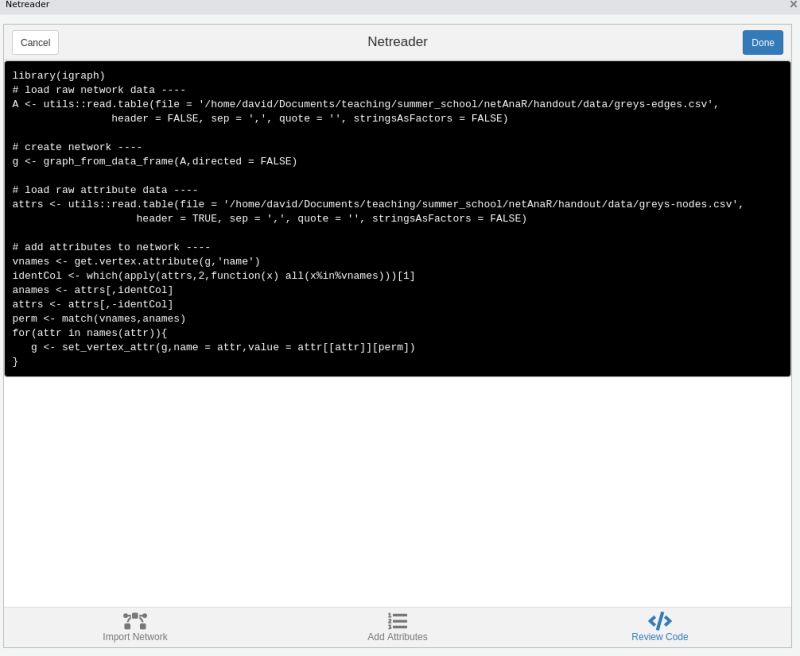The image size is (800, 656).
Task: Click the network nodes icon above Import Network
Action: click(x=135, y=620)
